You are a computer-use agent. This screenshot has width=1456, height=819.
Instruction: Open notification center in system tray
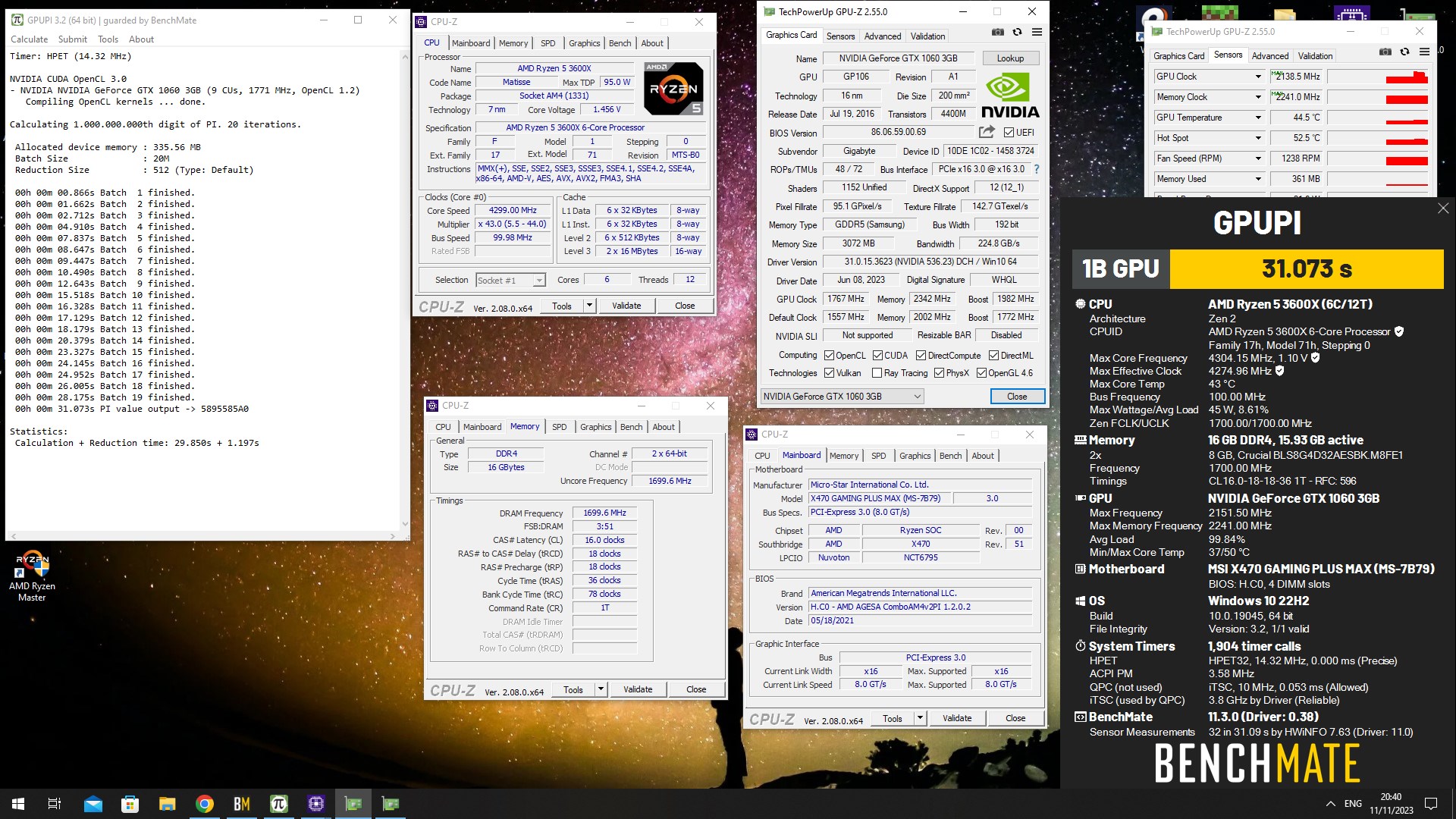(x=1431, y=804)
